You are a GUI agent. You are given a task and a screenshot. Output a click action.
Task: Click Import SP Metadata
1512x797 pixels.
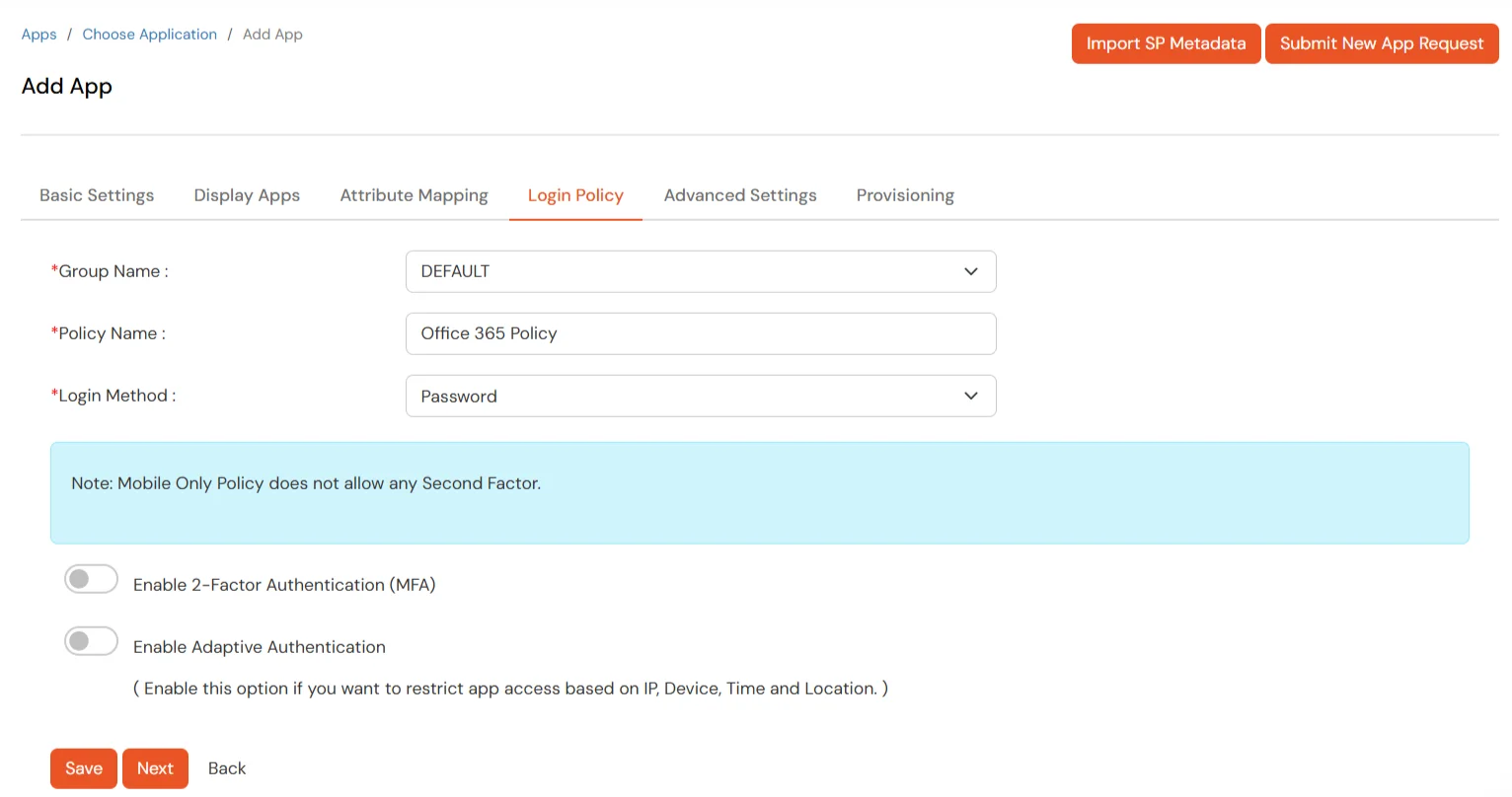point(1166,43)
